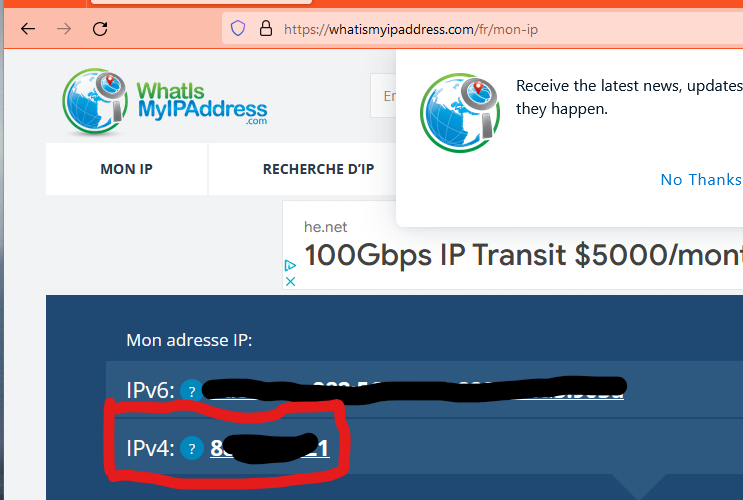743x500 pixels.
Task: Click the globe image in the notification popup
Action: [x=460, y=113]
